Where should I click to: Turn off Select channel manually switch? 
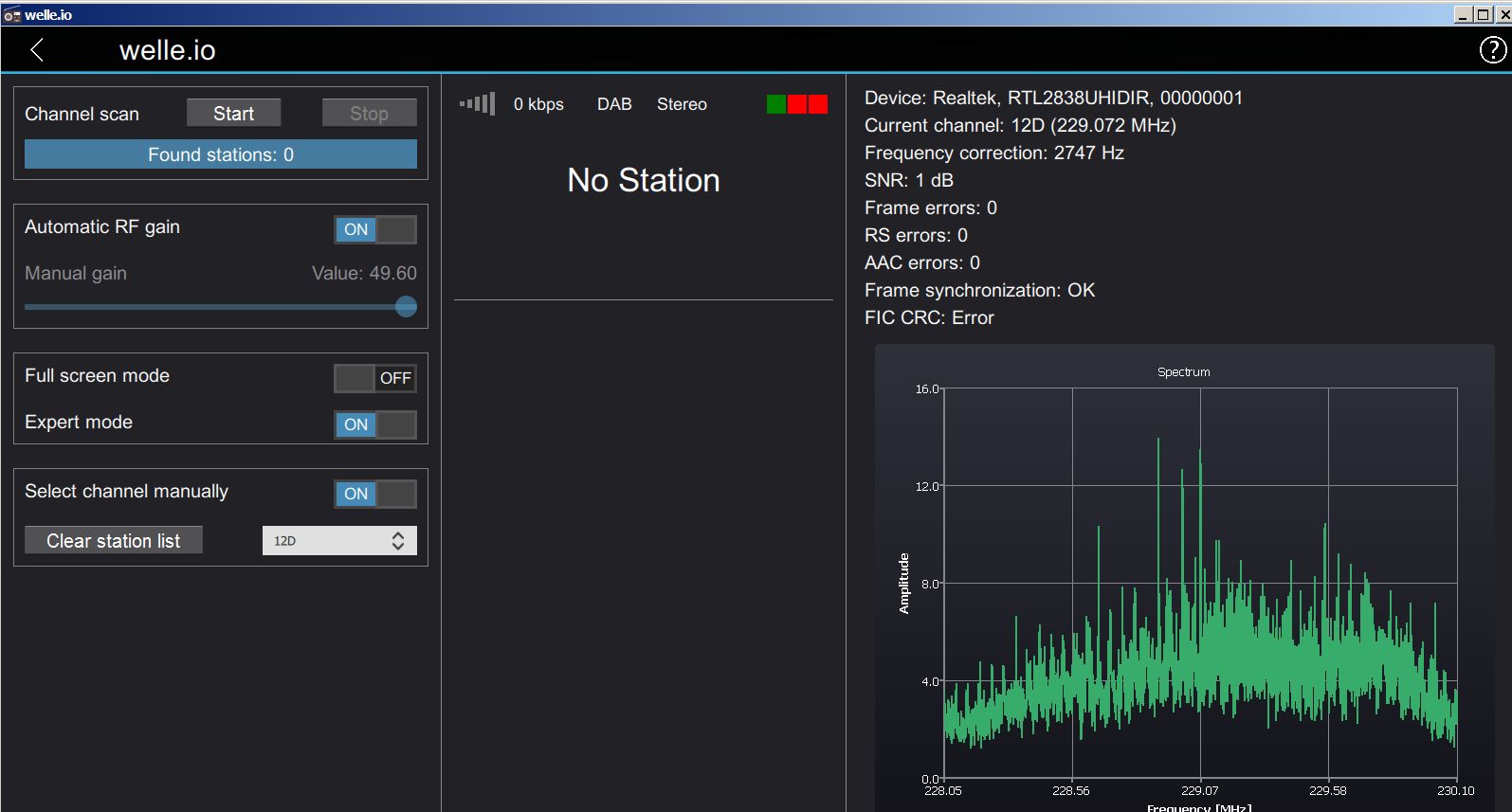pos(375,494)
